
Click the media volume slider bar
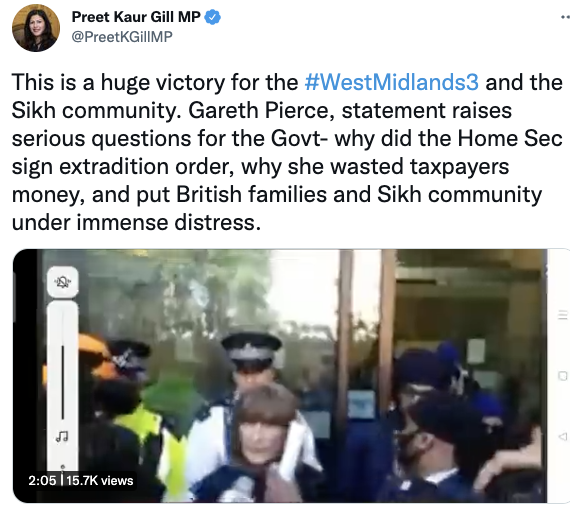63,382
